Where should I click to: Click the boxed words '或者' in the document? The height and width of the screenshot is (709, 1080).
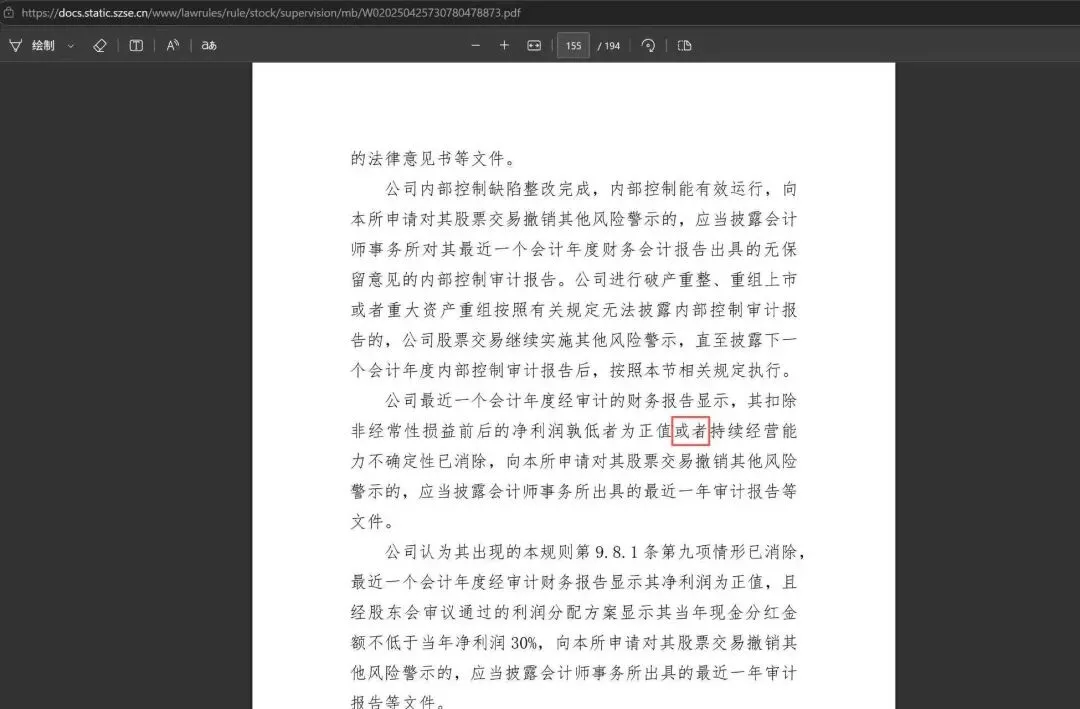pos(691,431)
